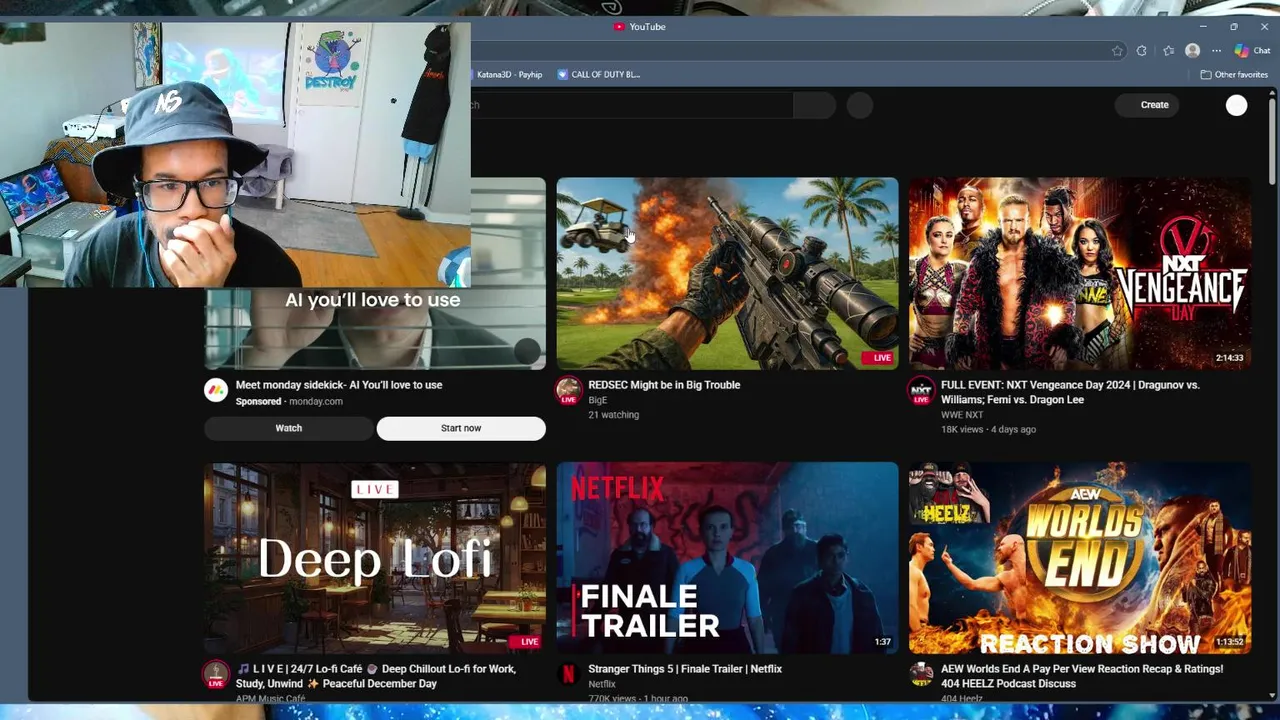Click the Watch button on monday.com ad

(x=288, y=428)
